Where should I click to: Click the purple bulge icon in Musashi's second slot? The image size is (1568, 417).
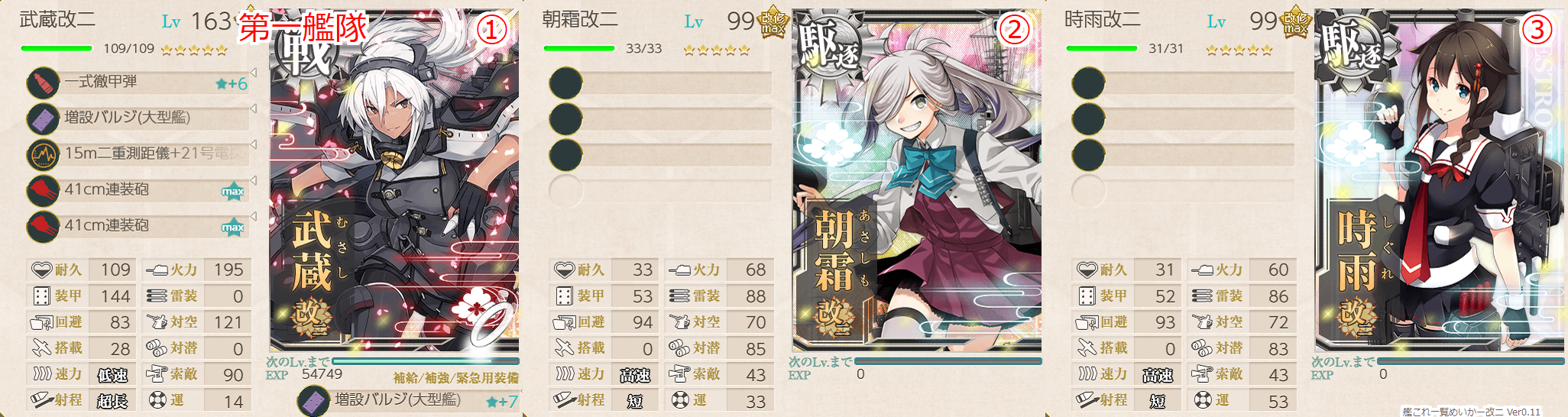[43, 118]
